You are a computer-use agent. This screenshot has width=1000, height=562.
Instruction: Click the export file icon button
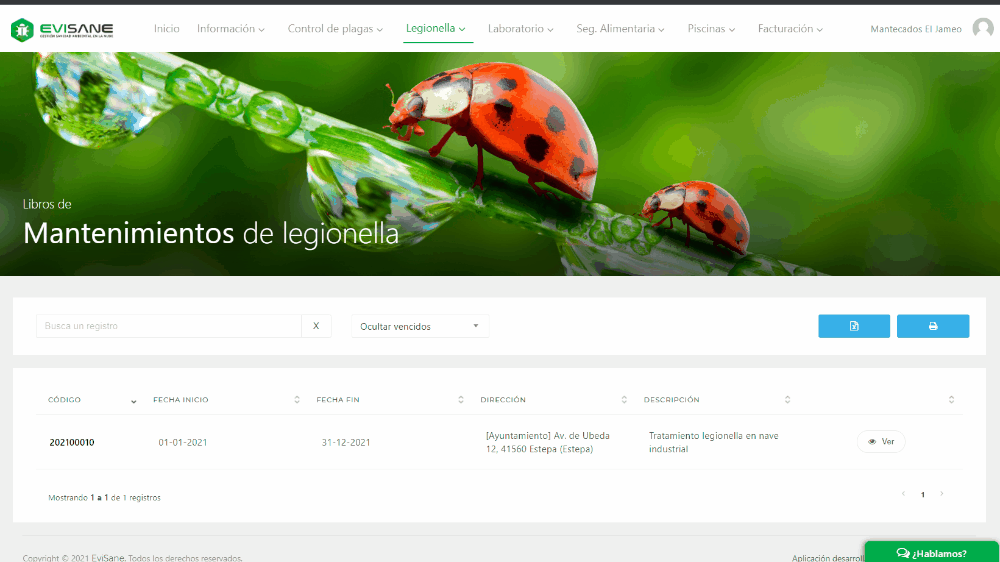(x=853, y=326)
